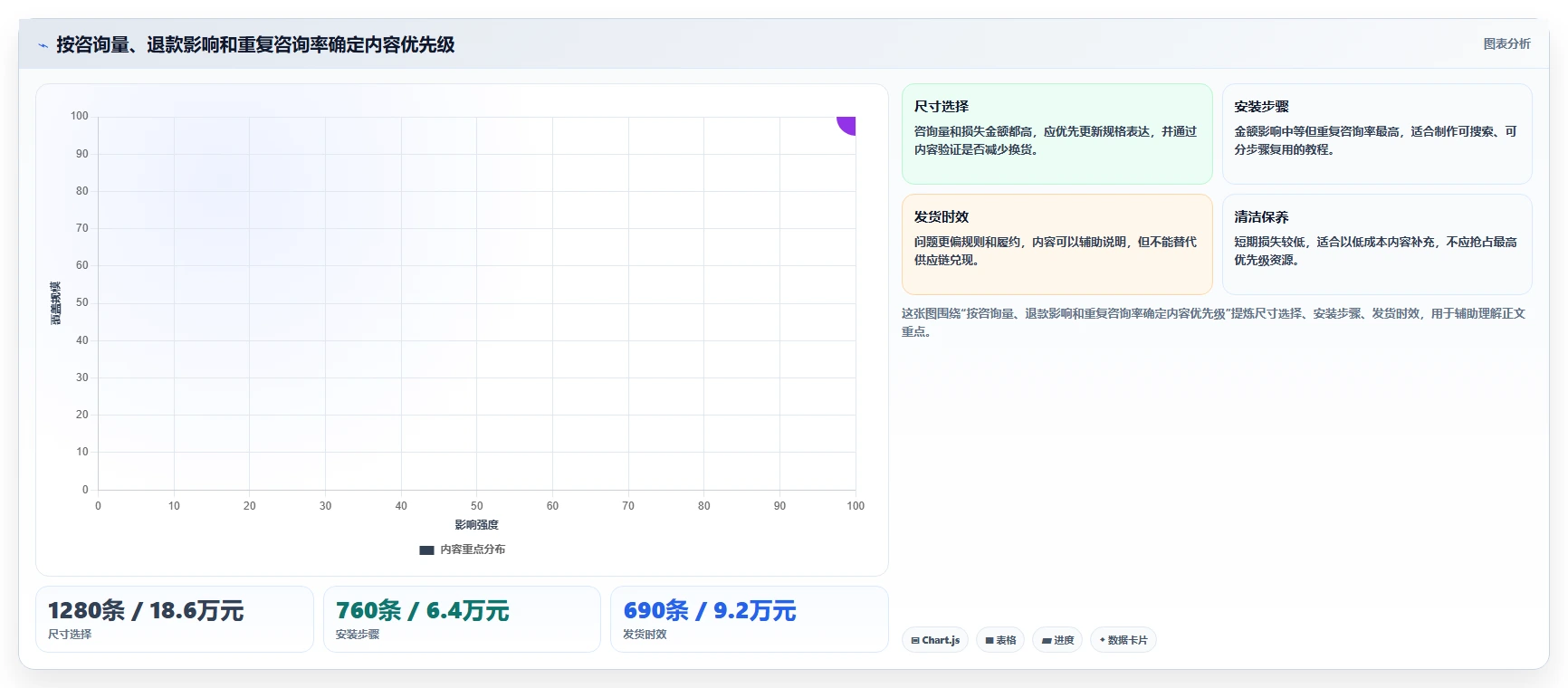The image size is (1568, 688).
Task: Select the 清洁保养 card
Action: click(x=1377, y=244)
